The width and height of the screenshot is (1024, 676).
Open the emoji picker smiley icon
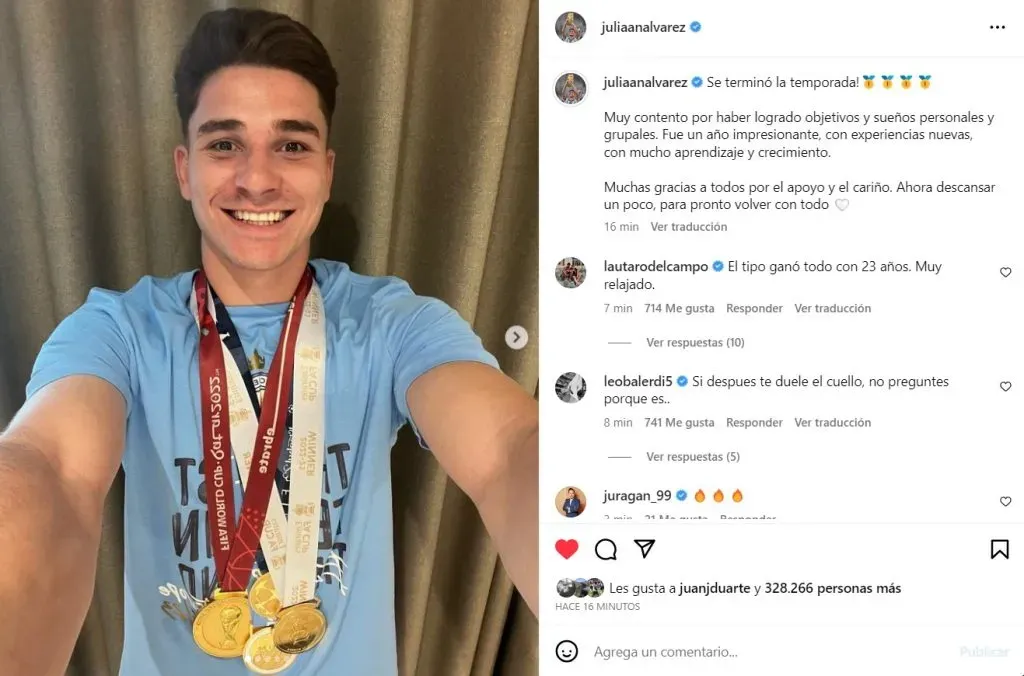tap(566, 651)
